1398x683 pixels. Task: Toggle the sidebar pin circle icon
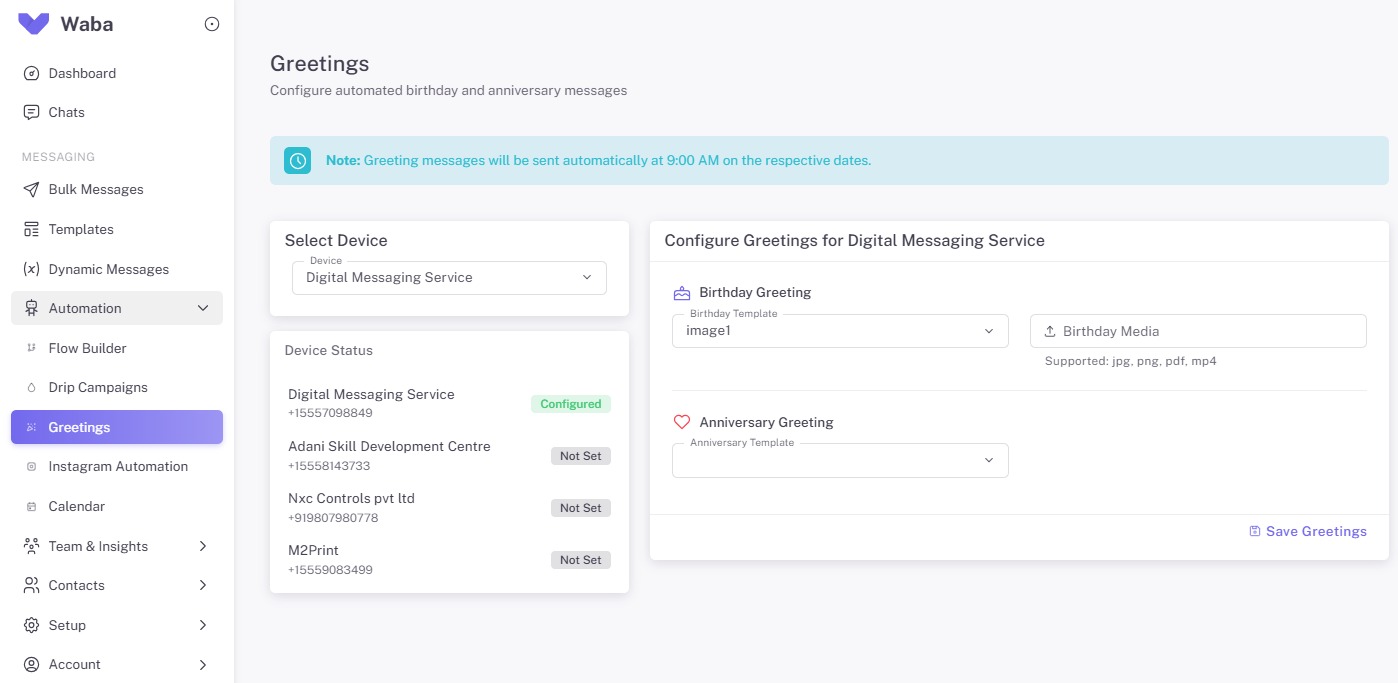(x=211, y=25)
